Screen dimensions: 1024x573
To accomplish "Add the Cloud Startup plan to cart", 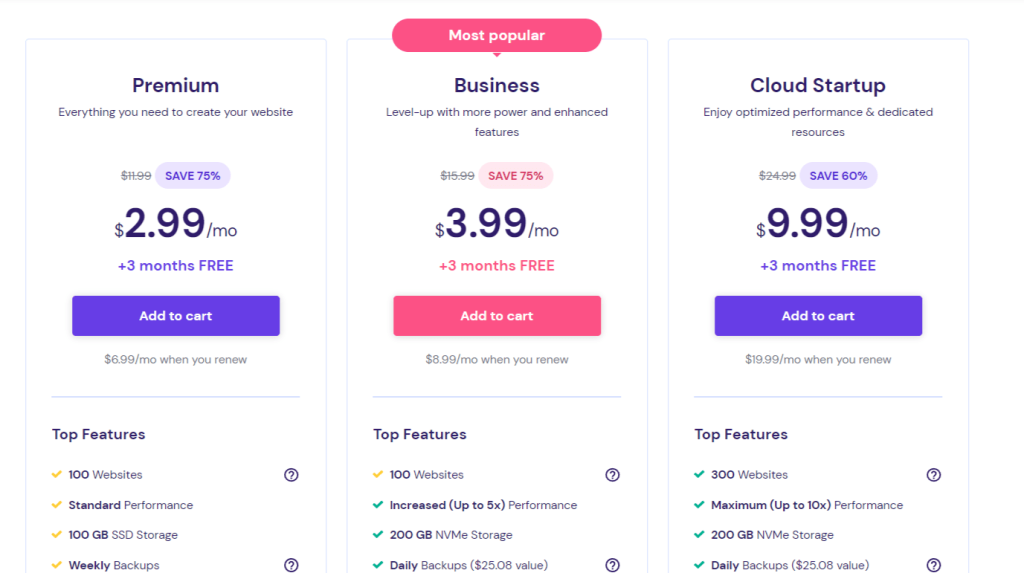I will (818, 316).
